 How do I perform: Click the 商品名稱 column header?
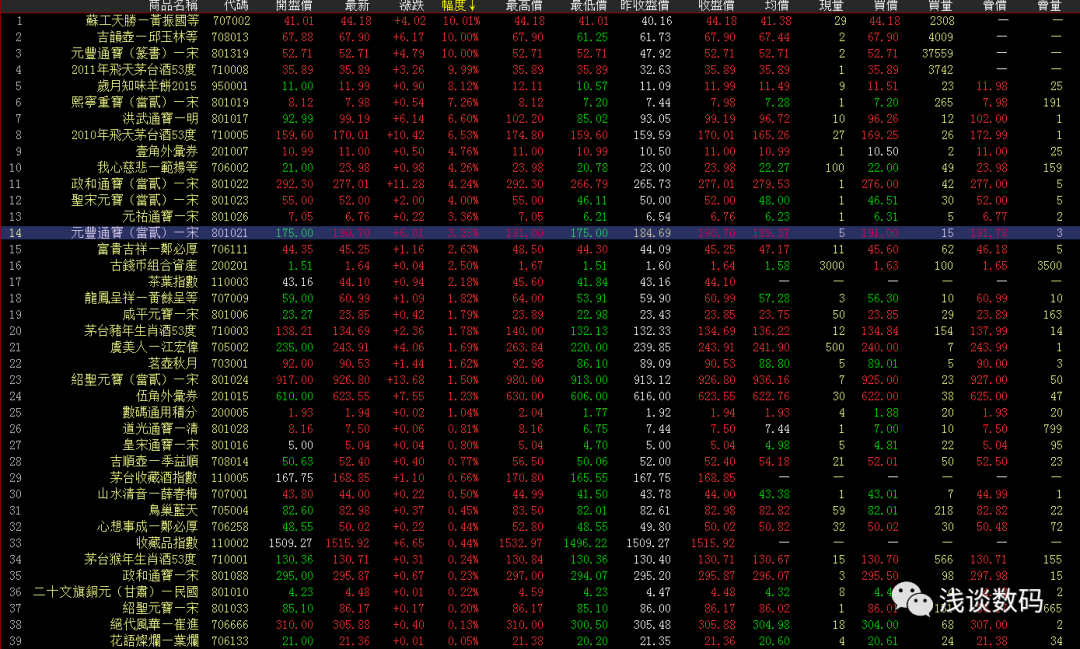tap(173, 6)
